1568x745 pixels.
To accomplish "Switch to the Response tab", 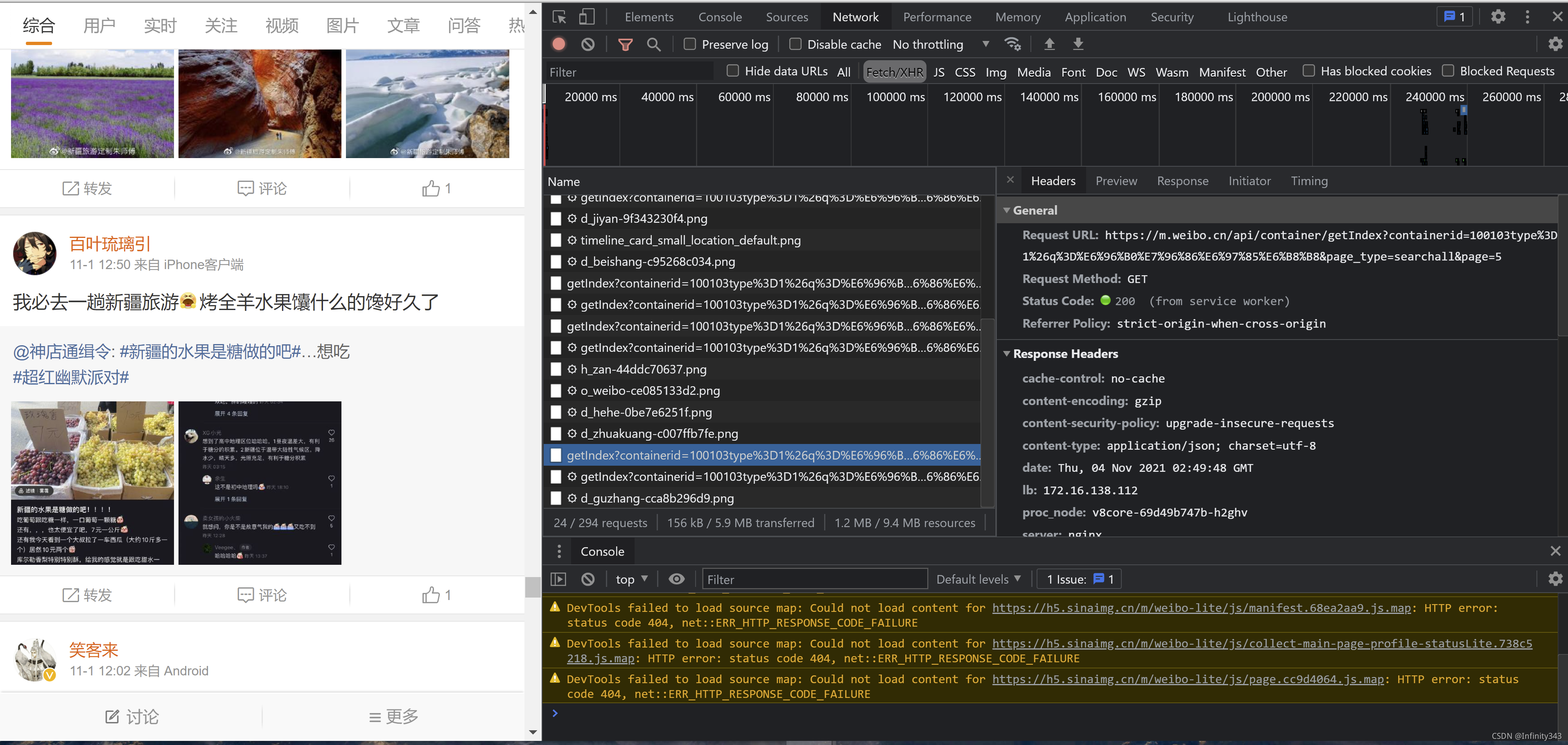I will 1182,181.
